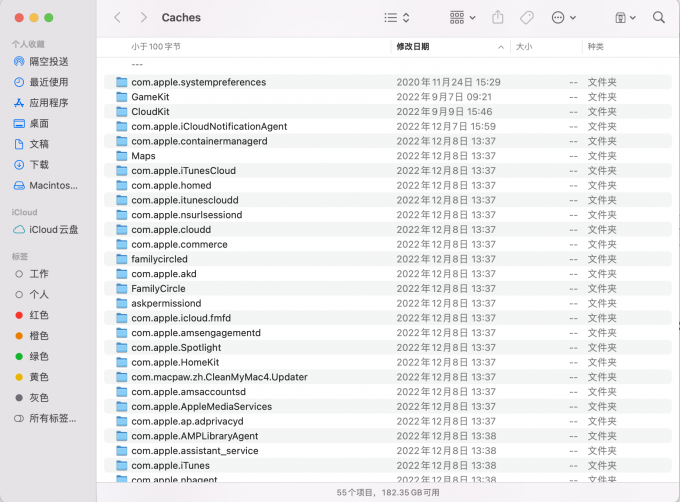Screen dimensions: 680x502
Task: Select com.apple.itunescloudd folder
Action: click(x=388, y=200)
